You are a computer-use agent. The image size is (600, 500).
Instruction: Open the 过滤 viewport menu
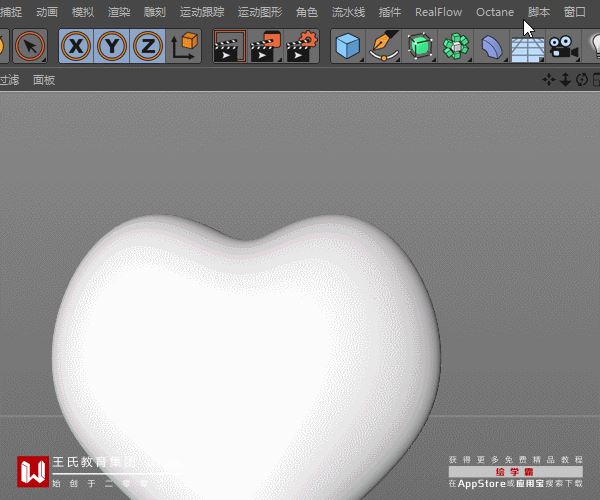point(9,80)
